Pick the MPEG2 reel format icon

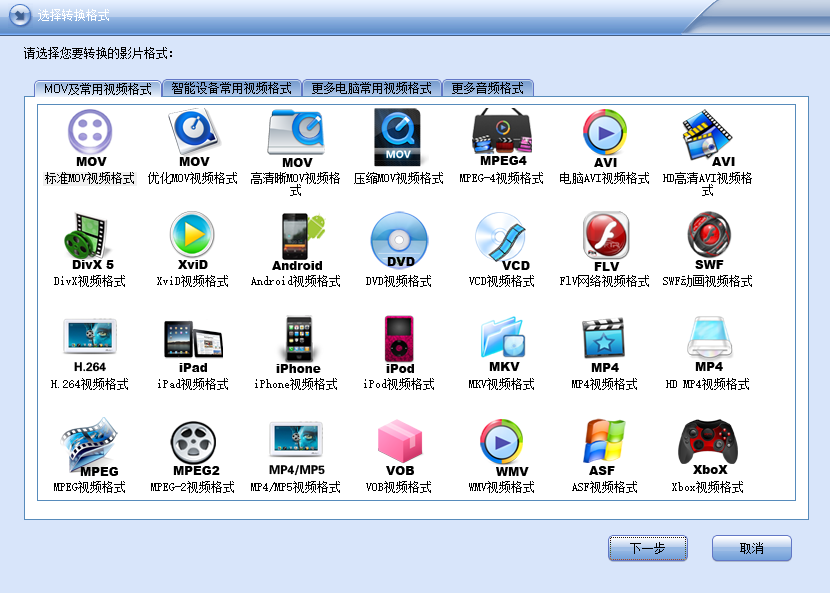point(194,448)
